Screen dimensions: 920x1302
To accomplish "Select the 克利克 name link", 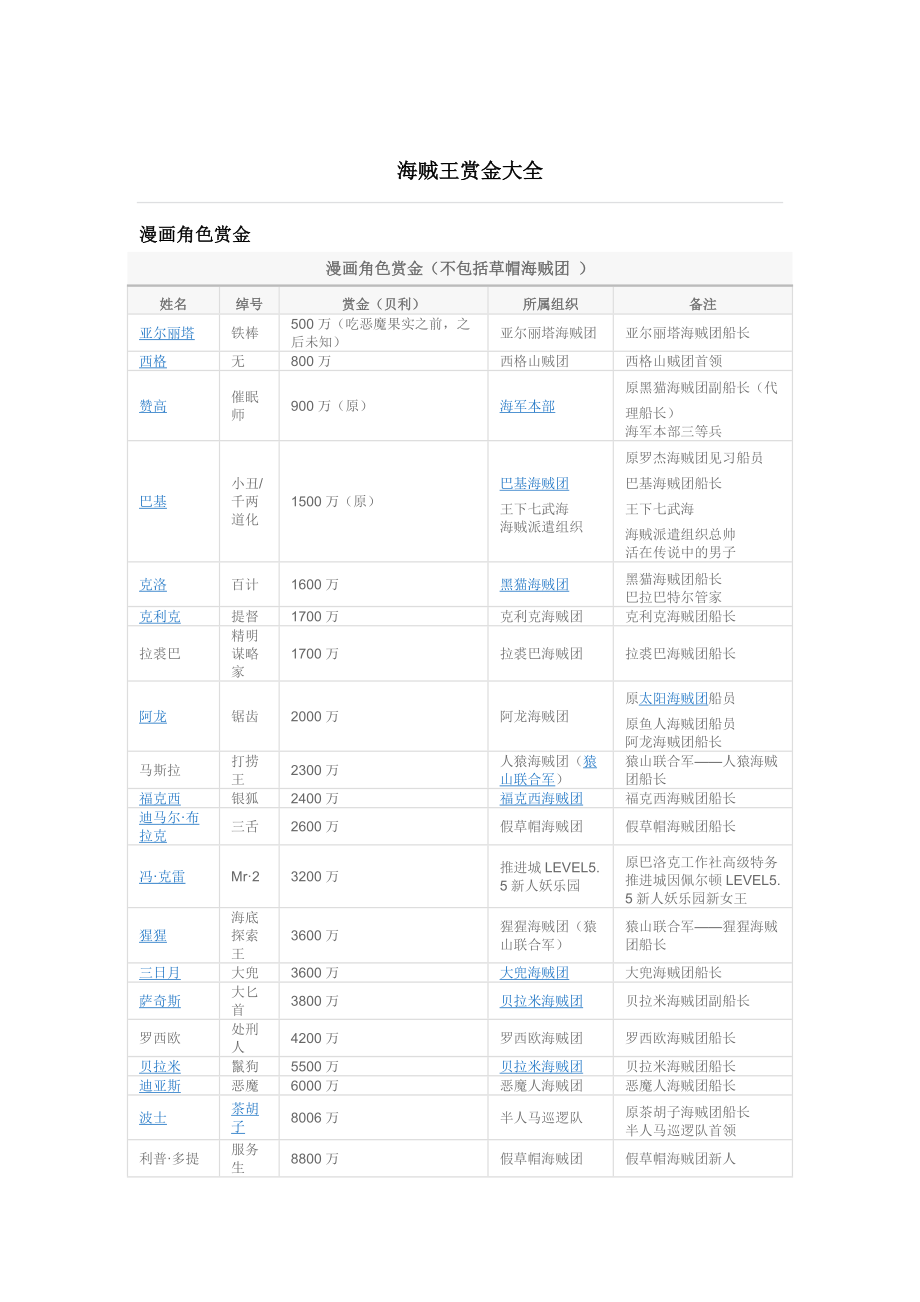I will [x=160, y=617].
